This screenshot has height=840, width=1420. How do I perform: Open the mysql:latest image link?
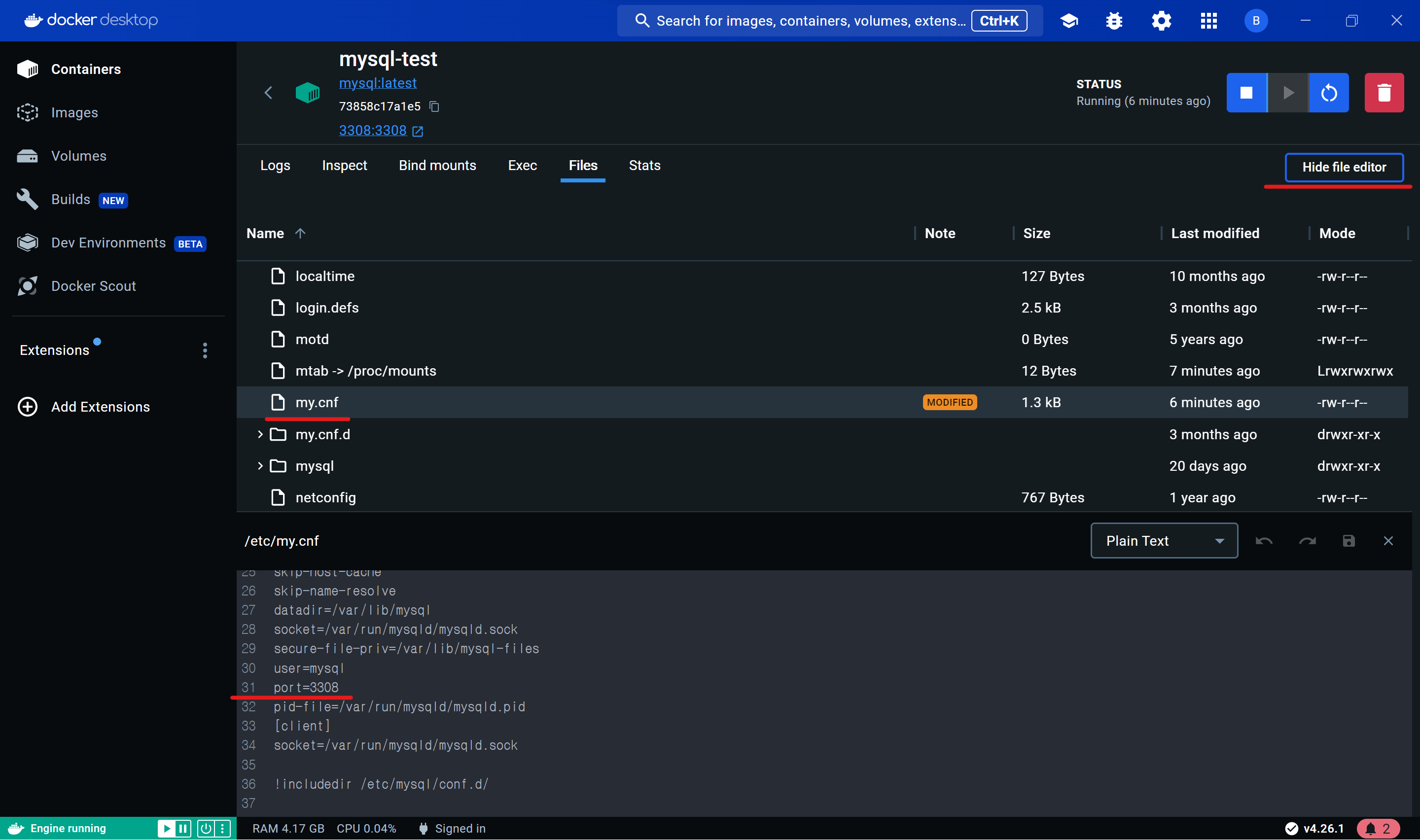[378, 83]
